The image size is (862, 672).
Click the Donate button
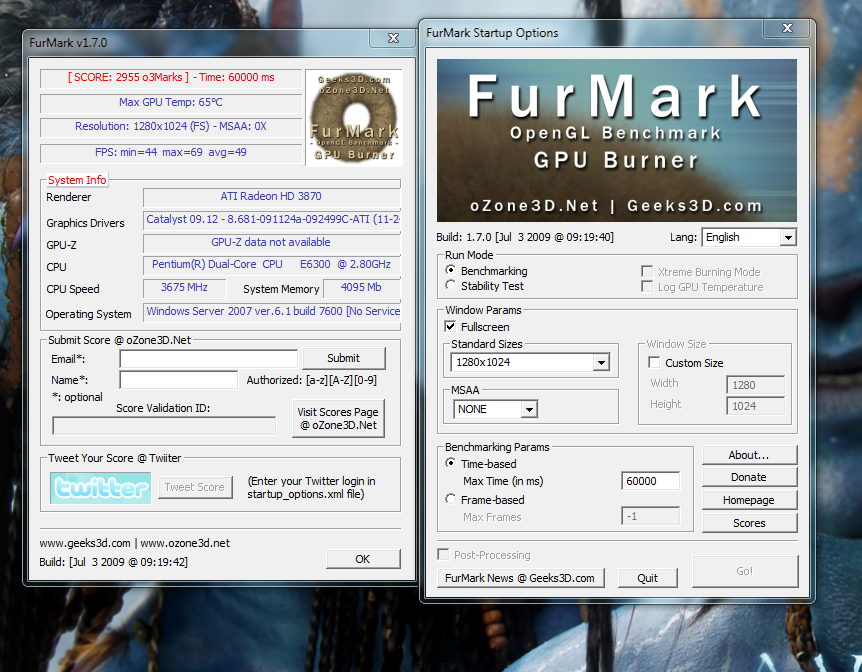click(x=749, y=477)
